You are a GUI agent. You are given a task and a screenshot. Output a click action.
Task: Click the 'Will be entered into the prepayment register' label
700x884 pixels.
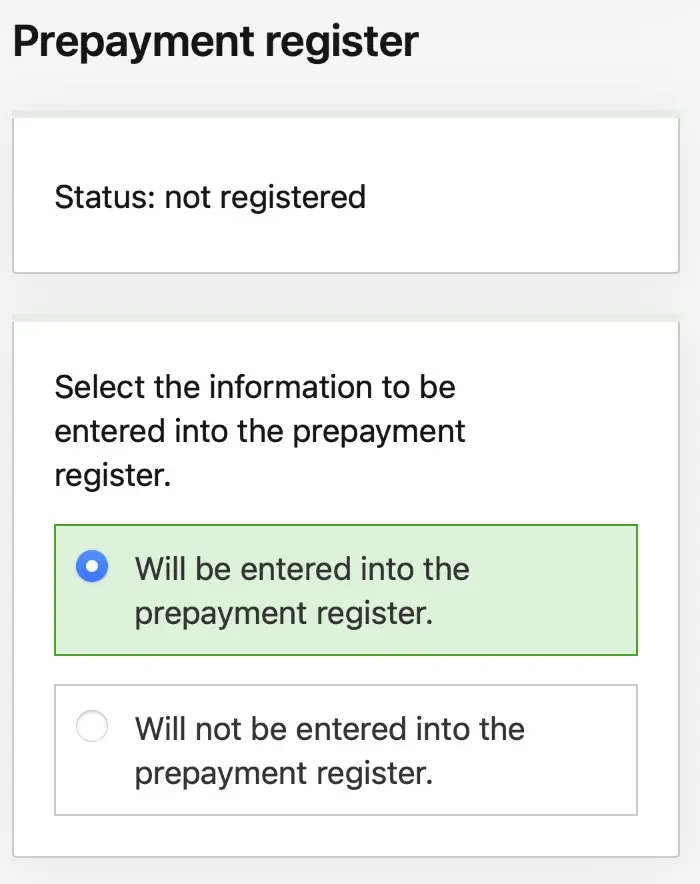[x=302, y=591]
